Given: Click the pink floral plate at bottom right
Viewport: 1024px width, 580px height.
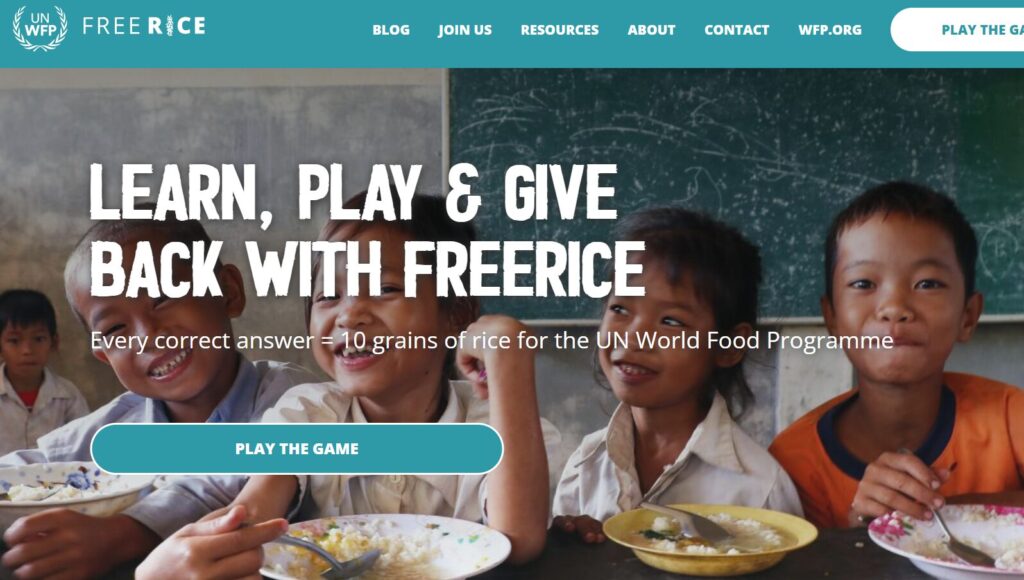Looking at the screenshot, I should pyautogui.click(x=947, y=537).
